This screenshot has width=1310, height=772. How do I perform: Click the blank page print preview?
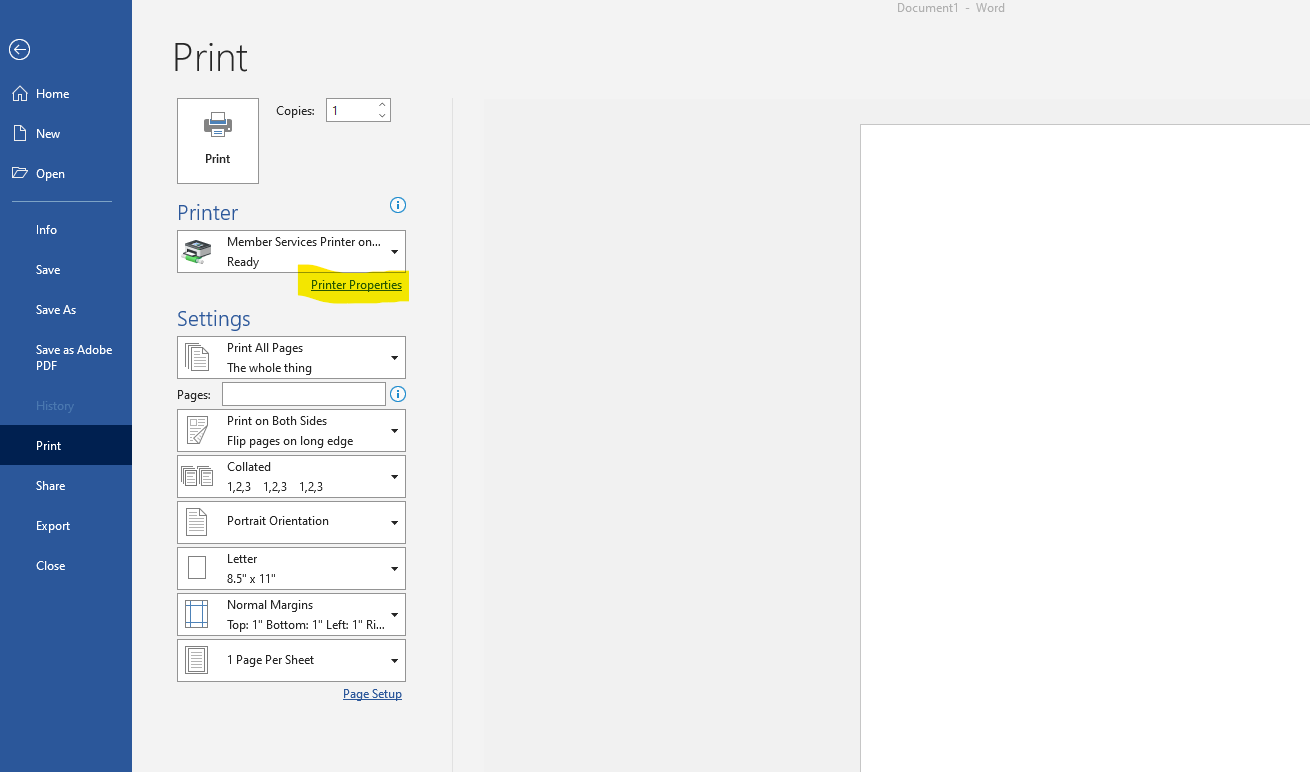[1085, 448]
